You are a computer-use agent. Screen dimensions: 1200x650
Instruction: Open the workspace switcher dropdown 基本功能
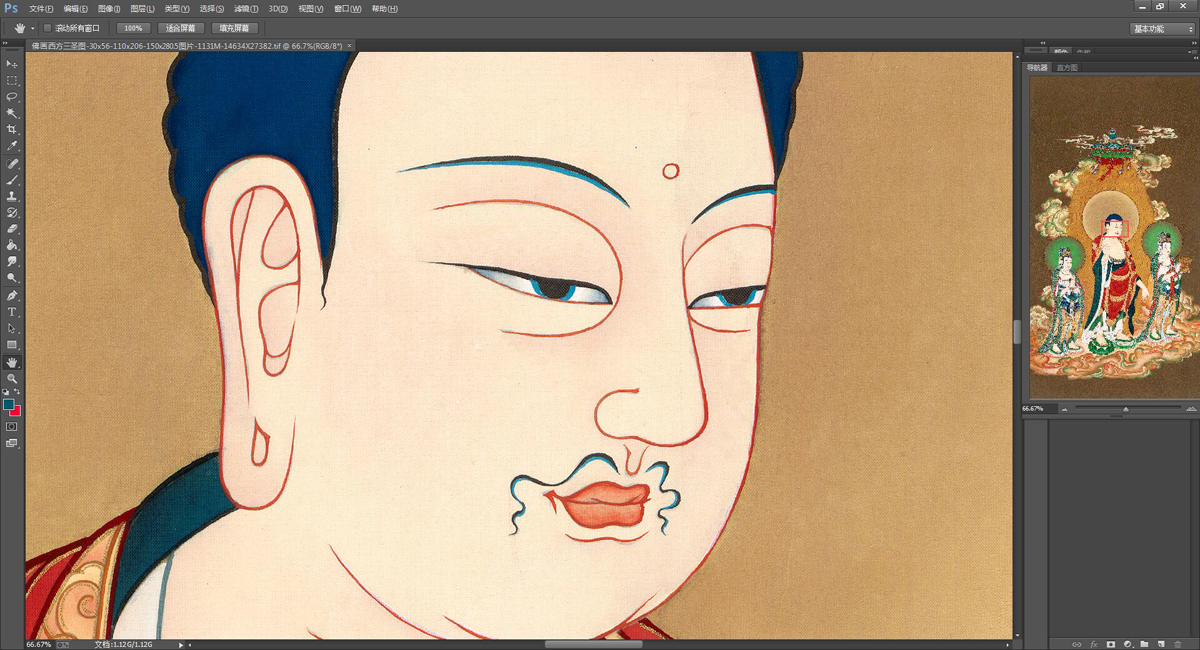(1163, 29)
